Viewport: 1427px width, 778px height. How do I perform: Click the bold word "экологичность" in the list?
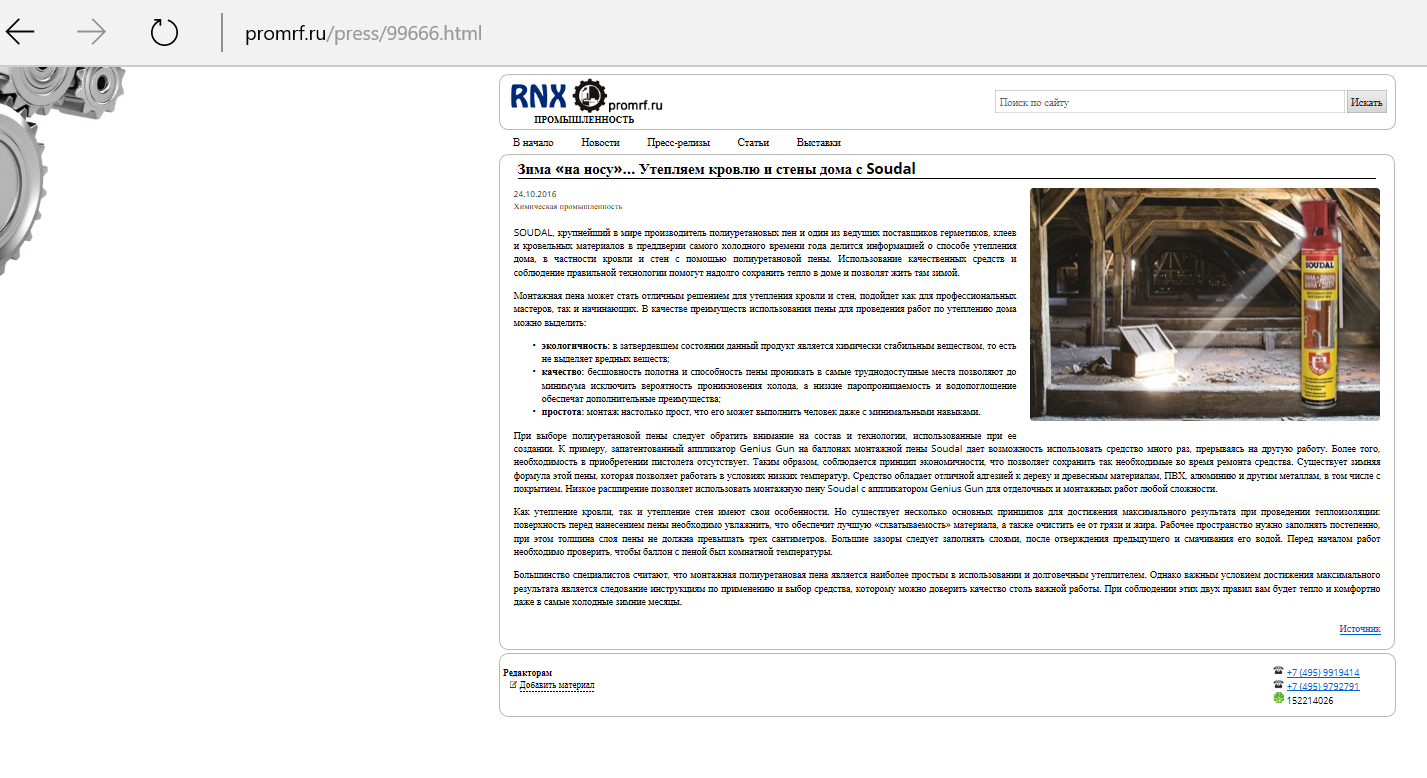tap(575, 345)
